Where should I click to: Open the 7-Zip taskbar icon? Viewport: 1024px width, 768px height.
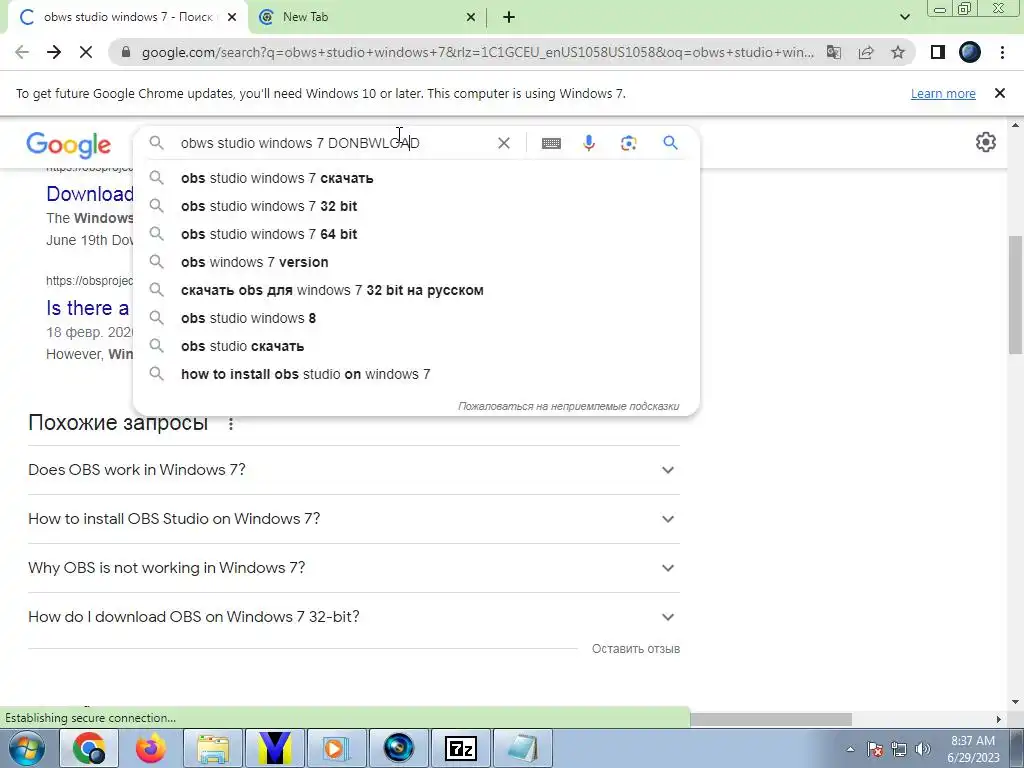(460, 748)
